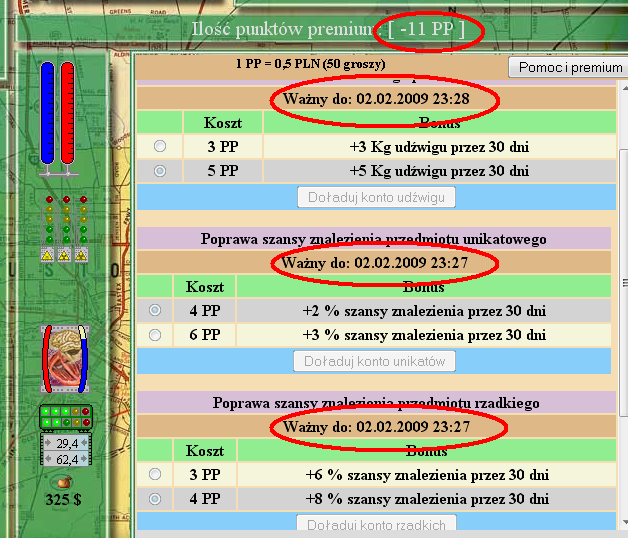Choose the 4 PP +2 % szansy radio
This screenshot has width=628, height=538.
[155, 311]
